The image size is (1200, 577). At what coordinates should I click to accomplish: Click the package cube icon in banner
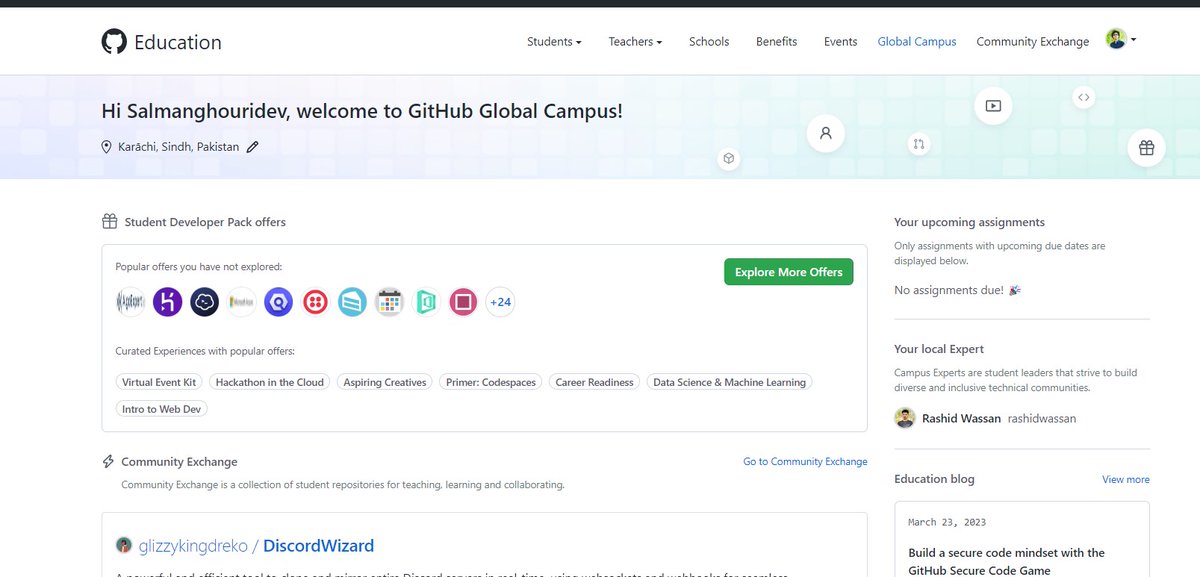[x=729, y=158]
